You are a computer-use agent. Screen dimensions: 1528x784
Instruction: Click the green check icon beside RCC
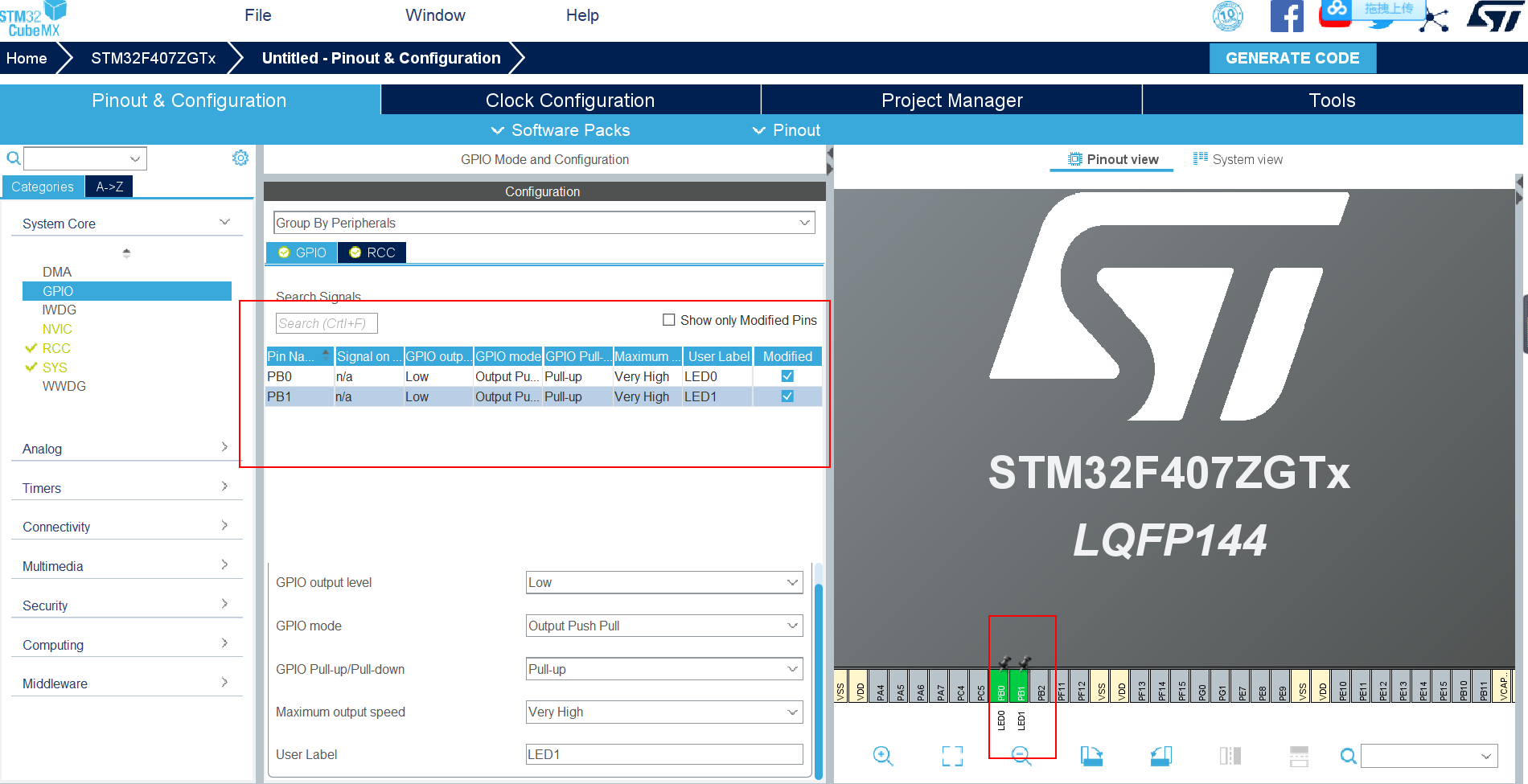(x=31, y=348)
